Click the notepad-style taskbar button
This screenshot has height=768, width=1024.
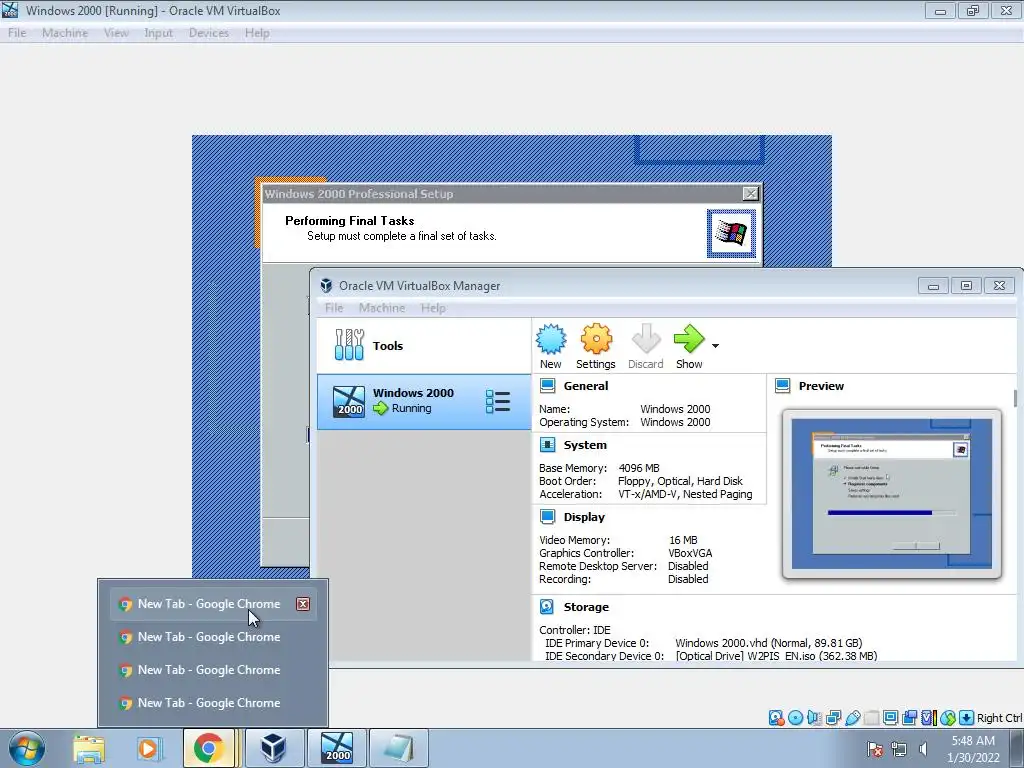pos(399,748)
